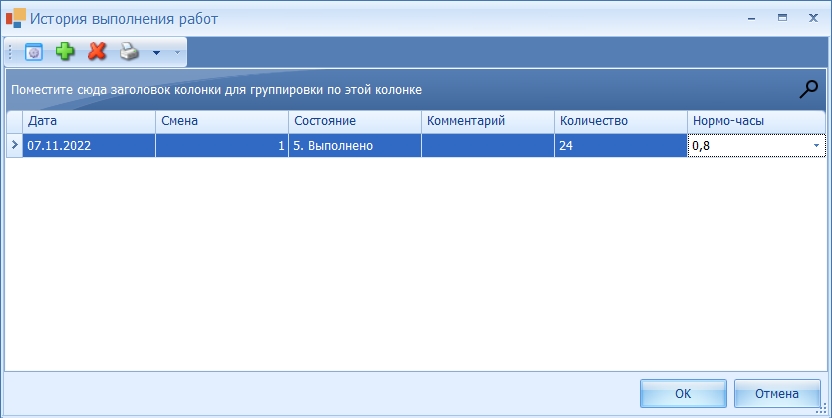Viewport: 832px width, 418px height.
Task: Sort by the Состояние column header
Action: click(355, 121)
